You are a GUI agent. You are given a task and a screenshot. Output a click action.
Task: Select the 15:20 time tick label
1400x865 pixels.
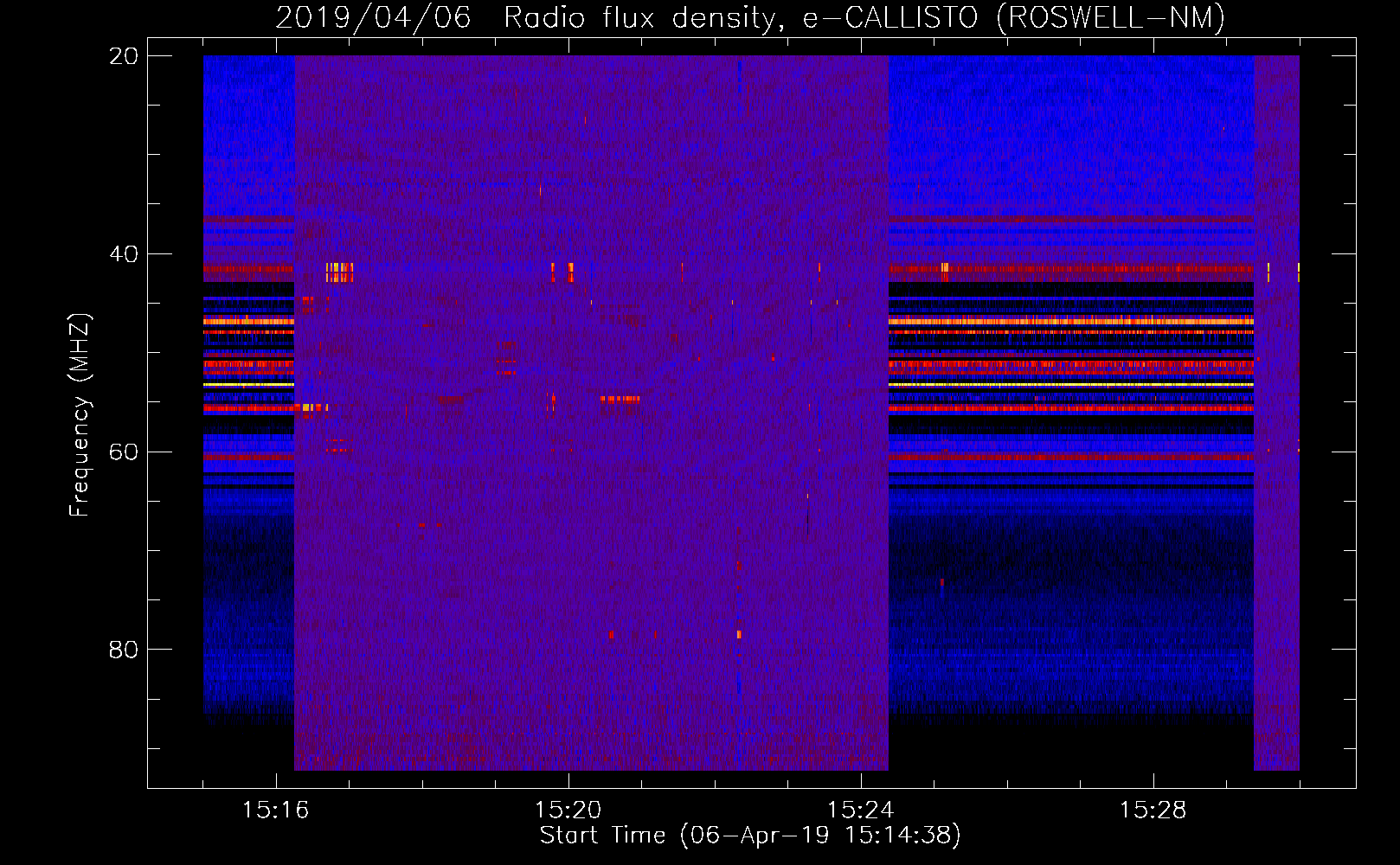point(568,811)
